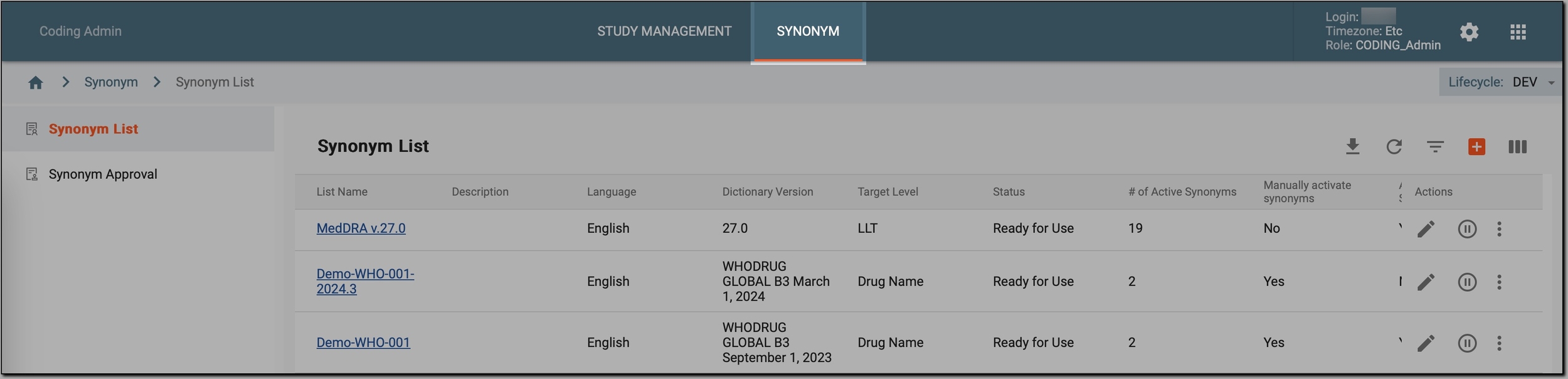
Task: Click Role: CODING_Admin text
Action: (1382, 45)
